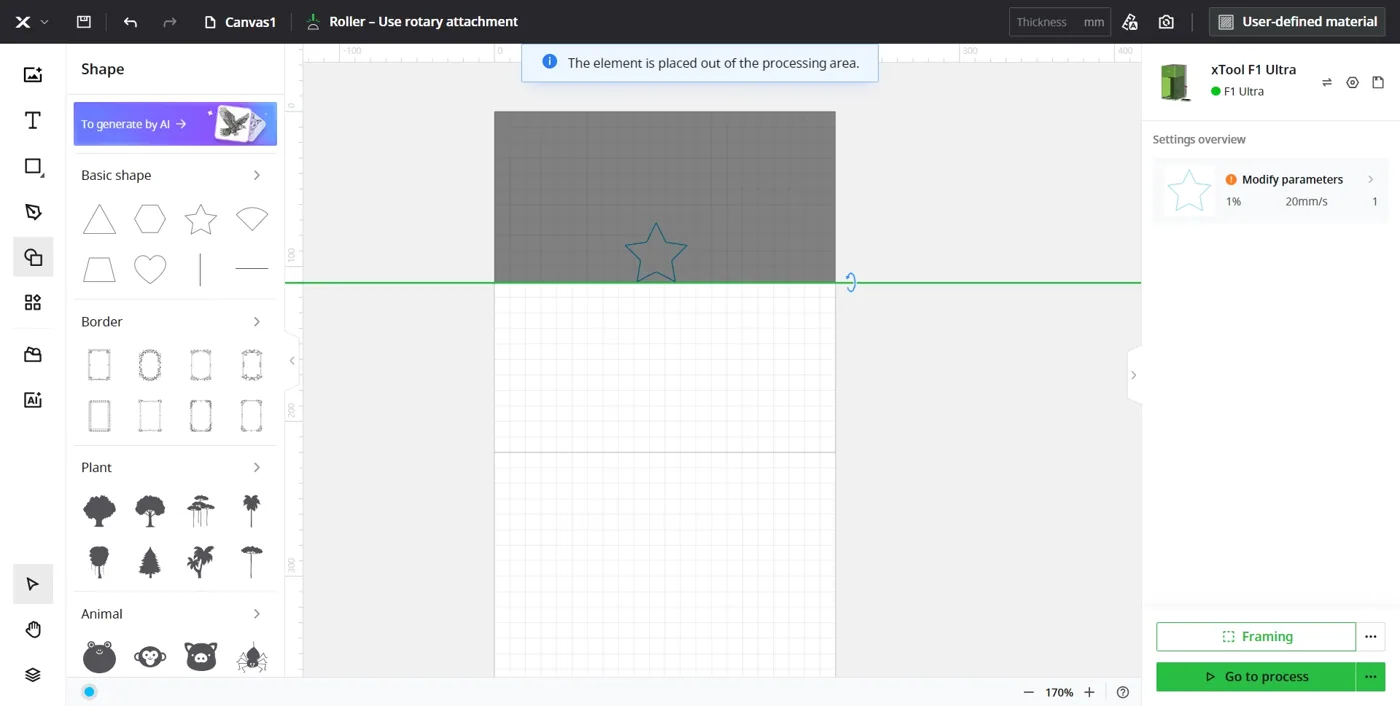The image size is (1400, 706).
Task: Redo the last action
Action: coord(170,21)
